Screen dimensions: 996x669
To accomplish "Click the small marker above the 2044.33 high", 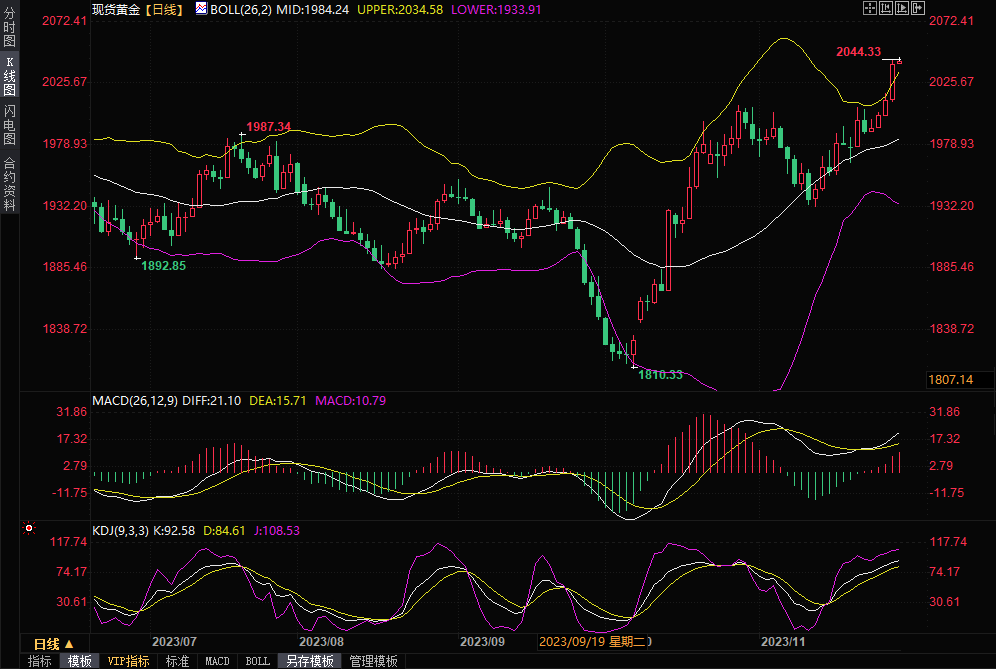I will (898, 60).
